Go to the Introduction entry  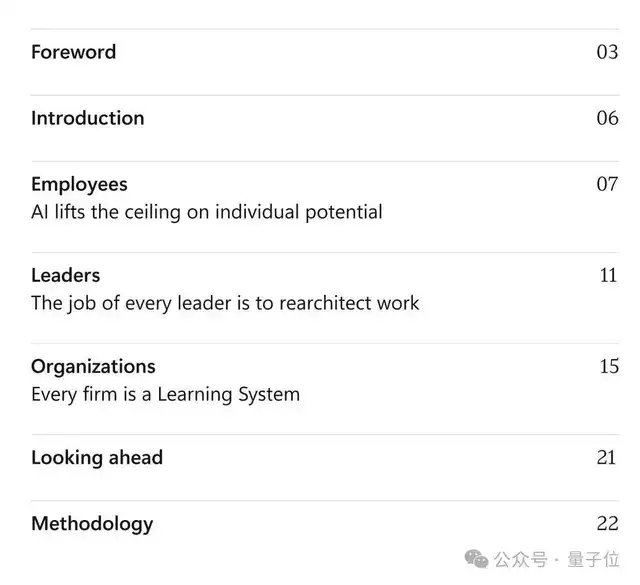pyautogui.click(x=88, y=118)
